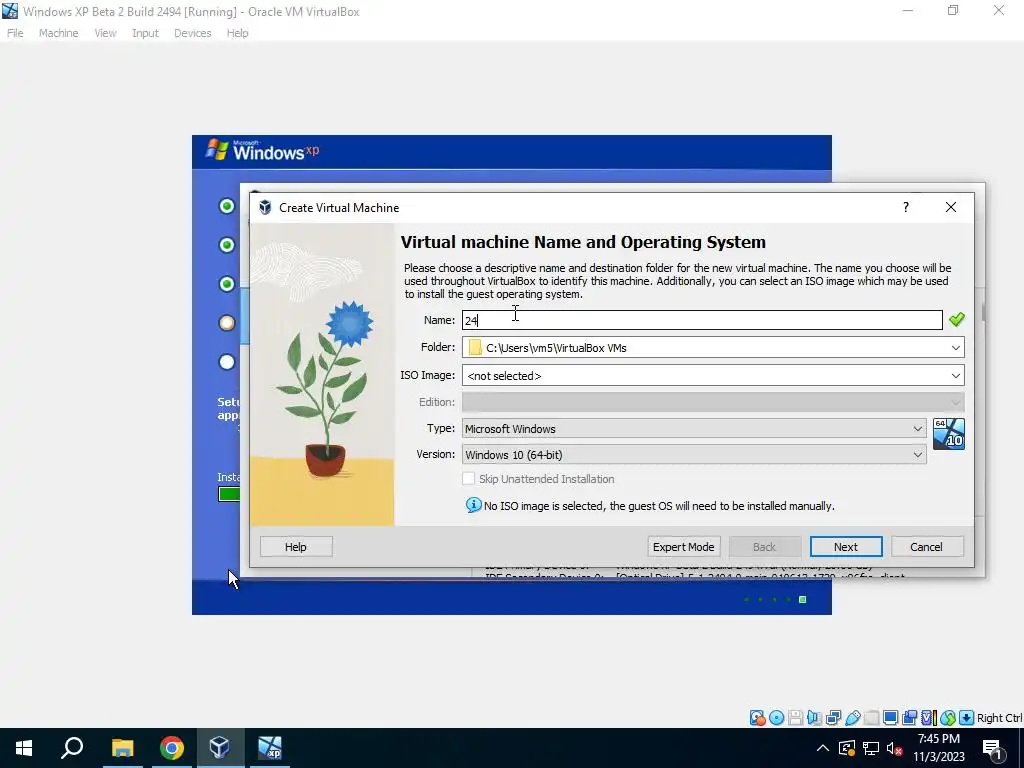This screenshot has width=1024, height=768.
Task: Expand the Folder dropdown
Action: [955, 347]
